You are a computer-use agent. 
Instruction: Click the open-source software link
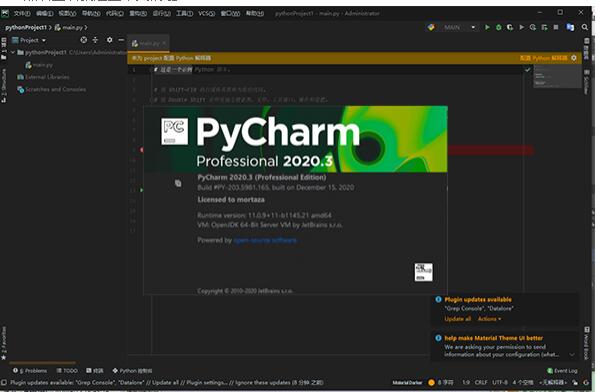[265, 240]
